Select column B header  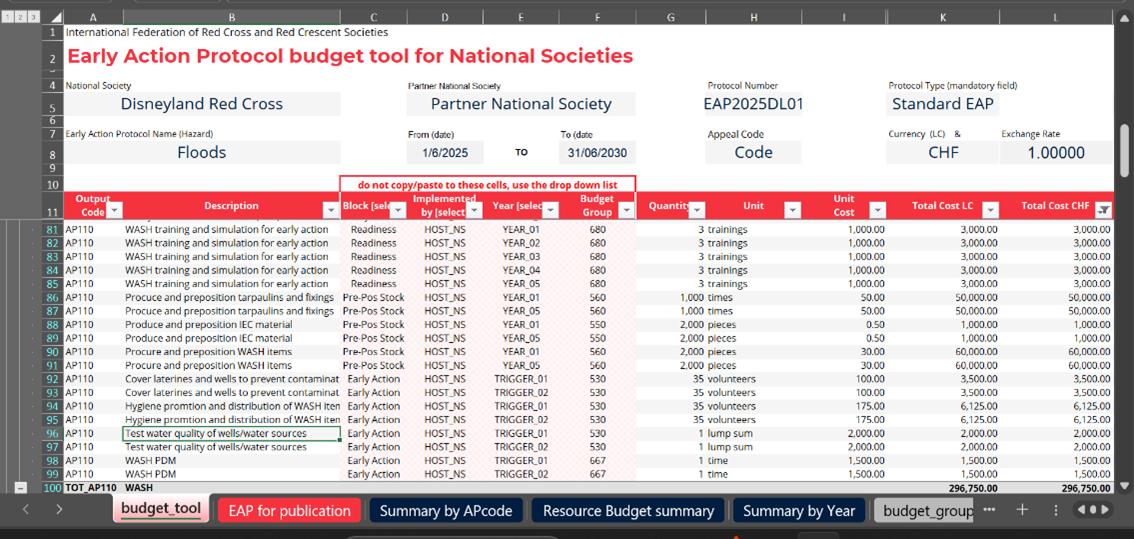point(231,16)
